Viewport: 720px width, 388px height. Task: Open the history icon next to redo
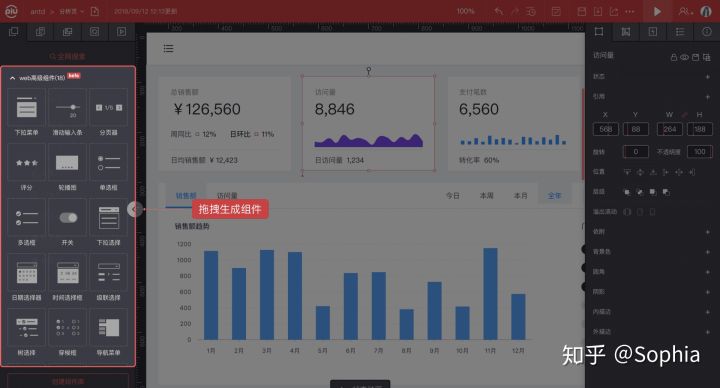(531, 11)
